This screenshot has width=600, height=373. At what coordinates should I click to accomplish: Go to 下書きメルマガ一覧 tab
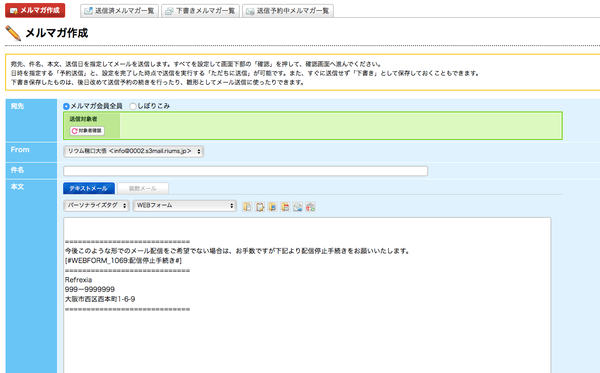(x=201, y=11)
